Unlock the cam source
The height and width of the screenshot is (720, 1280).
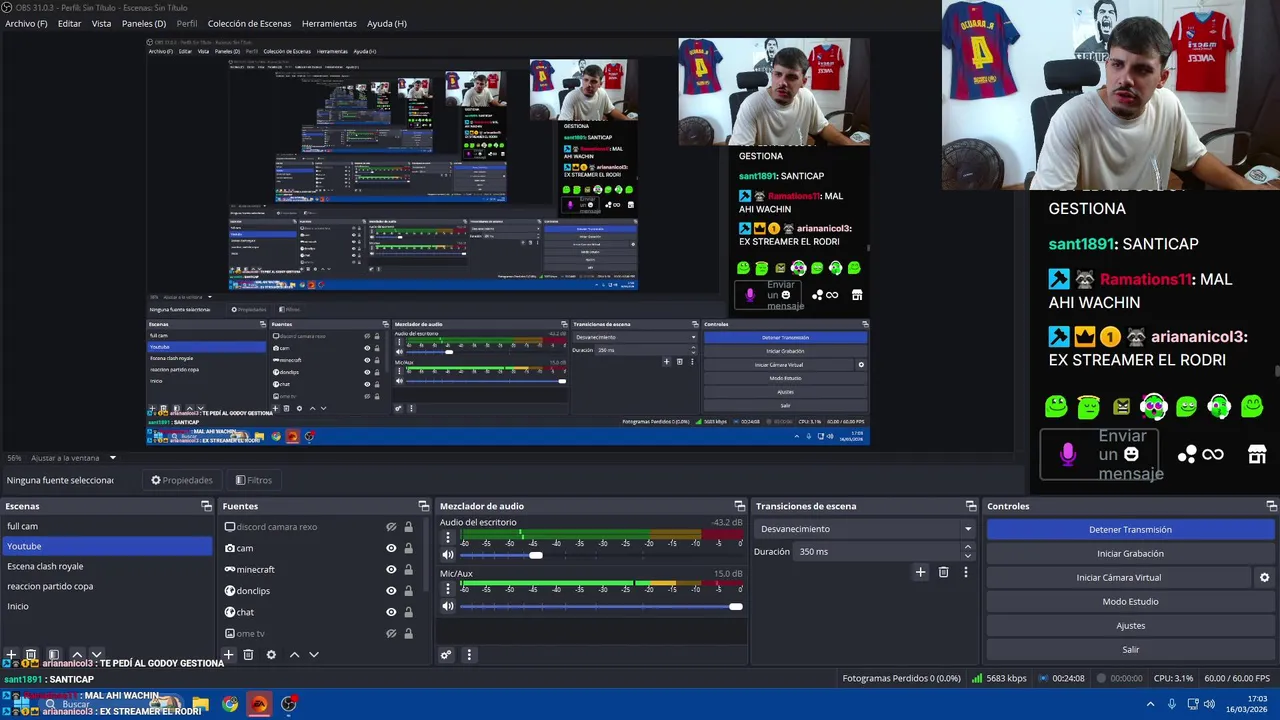click(x=408, y=548)
